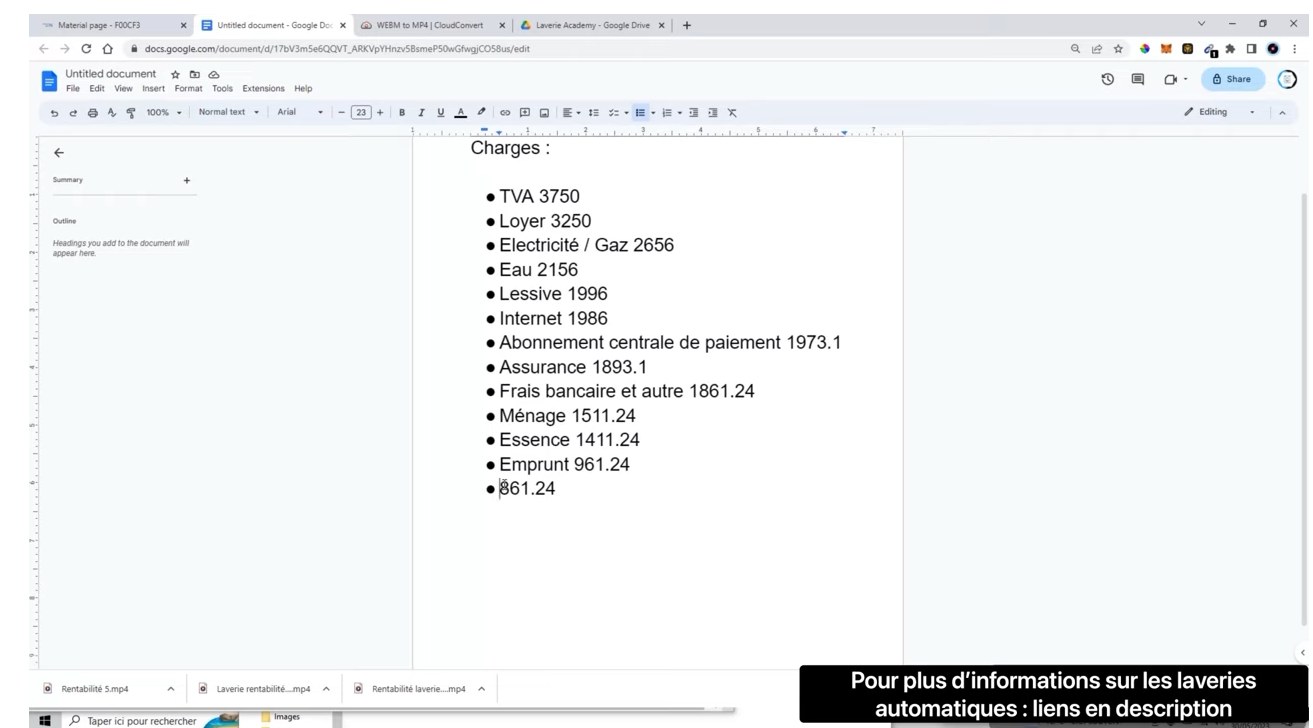Open the File menu
This screenshot has width=1313, height=728.
tap(73, 89)
